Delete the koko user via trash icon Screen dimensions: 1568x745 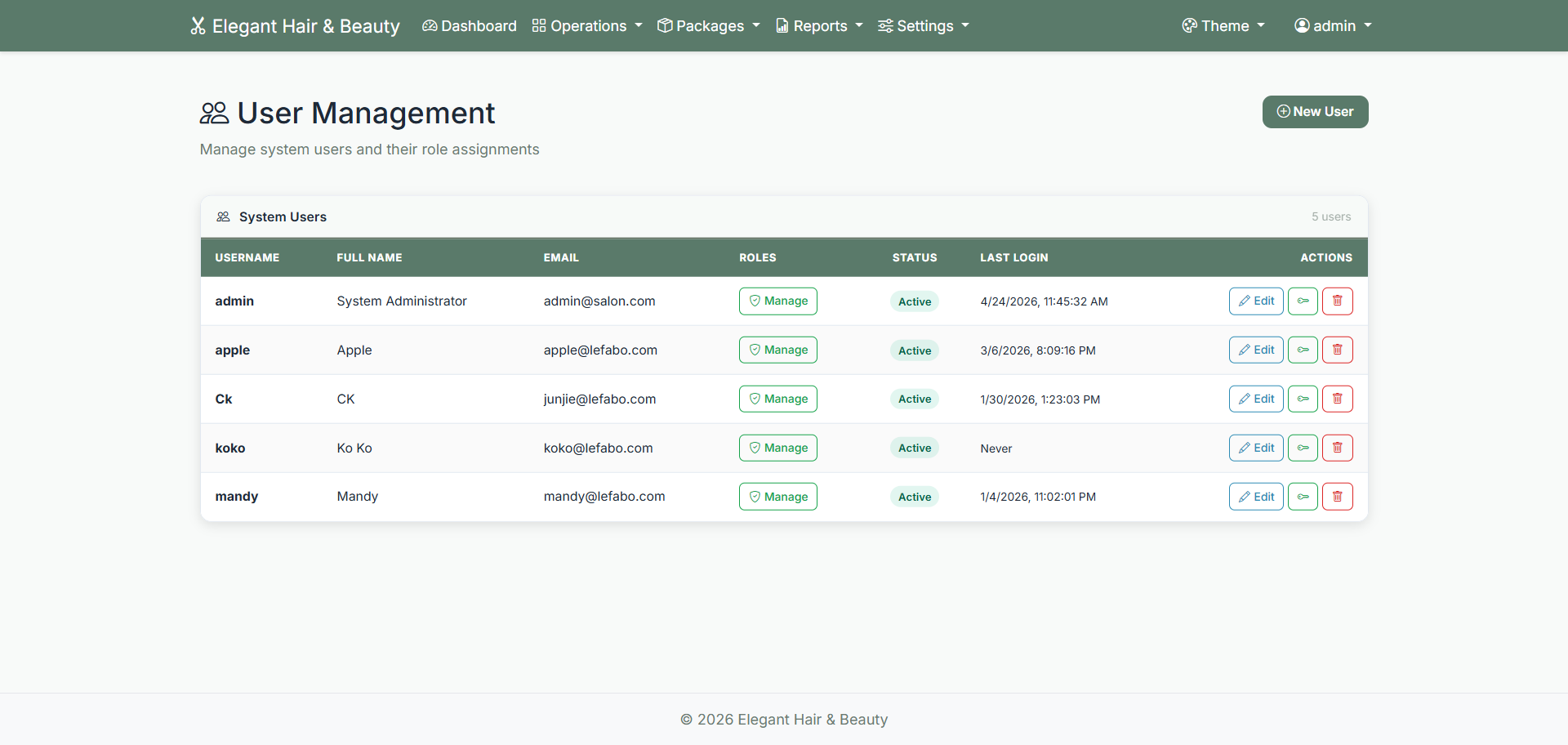1337,448
